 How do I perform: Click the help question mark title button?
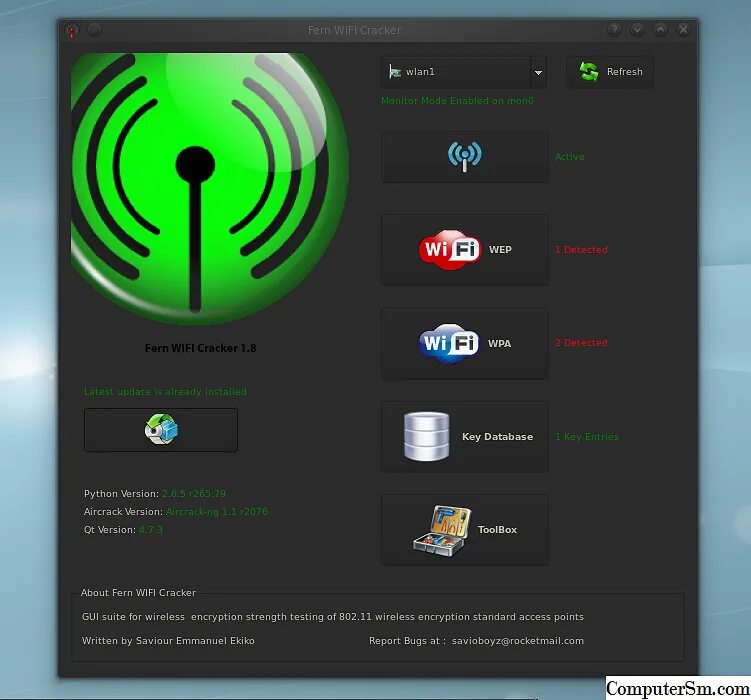pyautogui.click(x=614, y=30)
